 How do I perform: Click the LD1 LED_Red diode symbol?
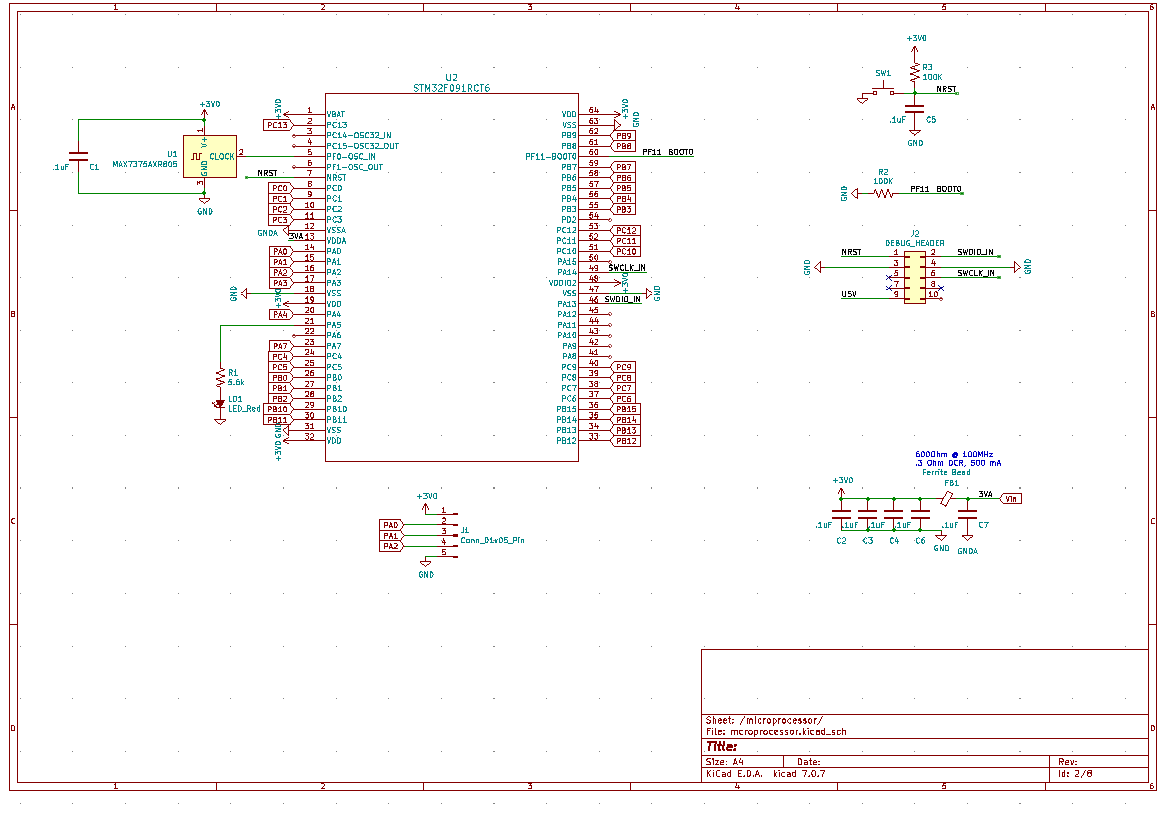(x=219, y=404)
